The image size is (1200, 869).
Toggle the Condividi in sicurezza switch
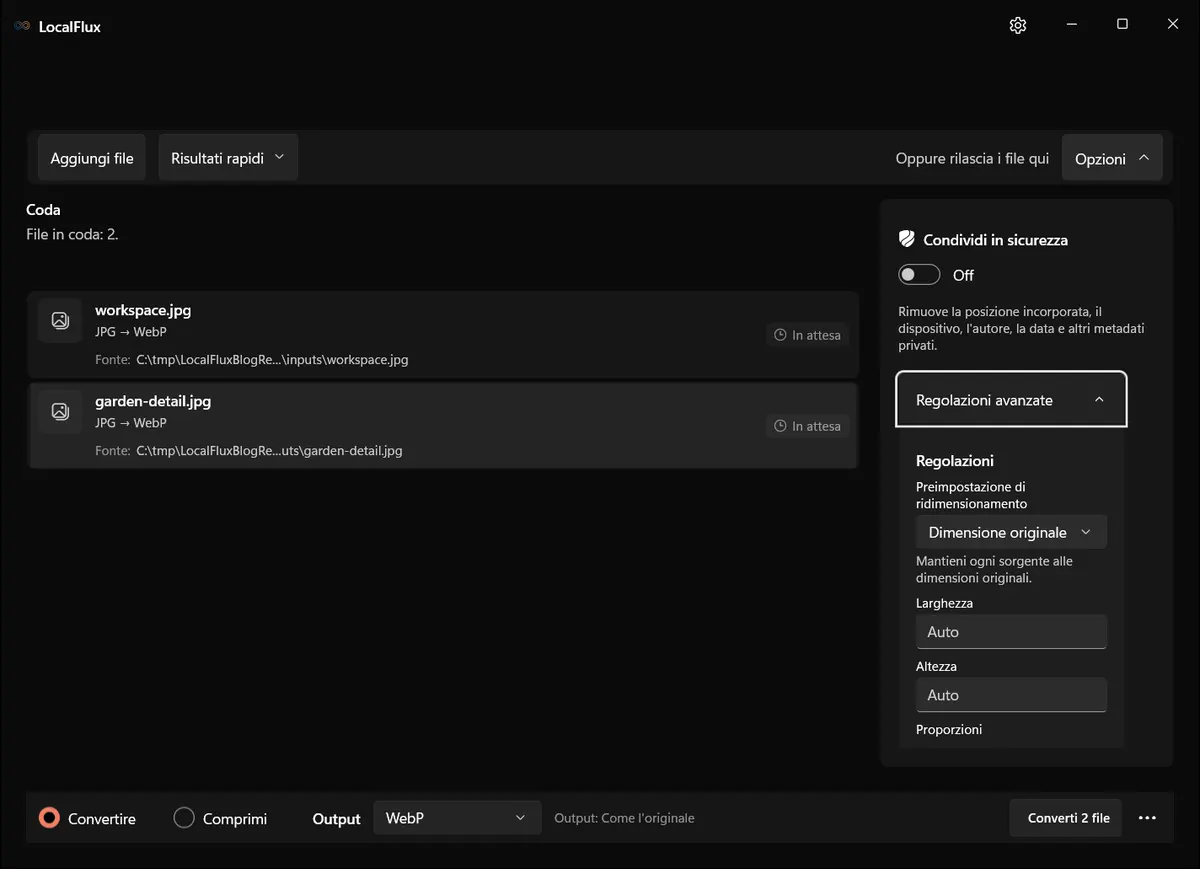919,275
